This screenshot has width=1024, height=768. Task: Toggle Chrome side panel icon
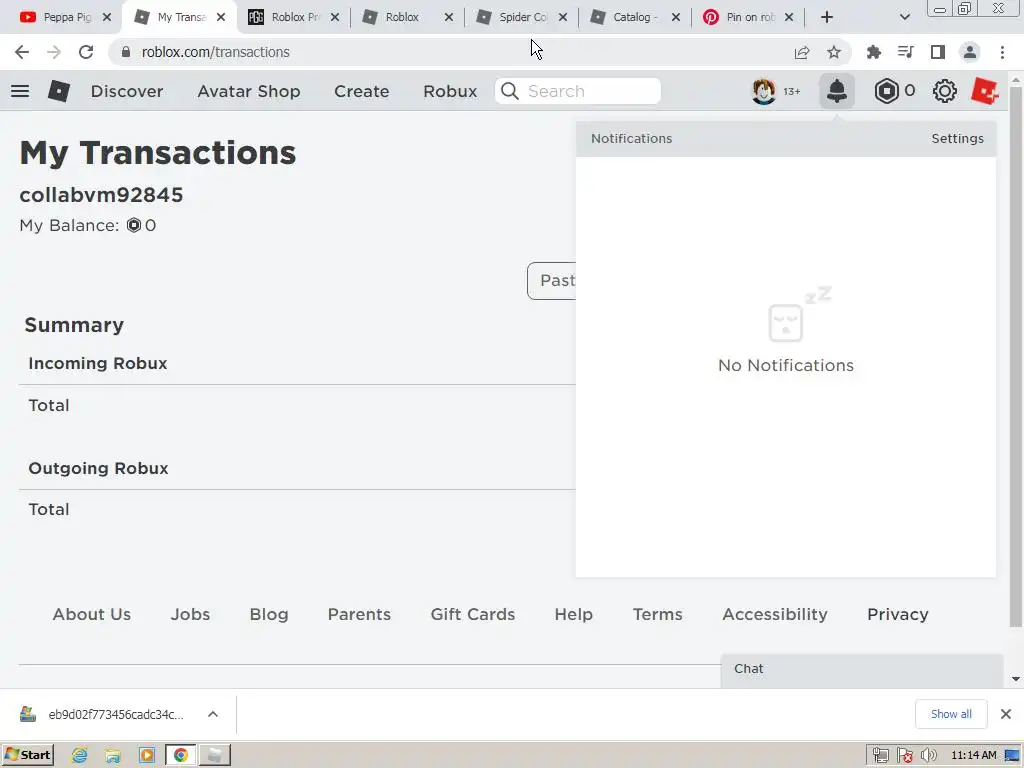click(938, 52)
